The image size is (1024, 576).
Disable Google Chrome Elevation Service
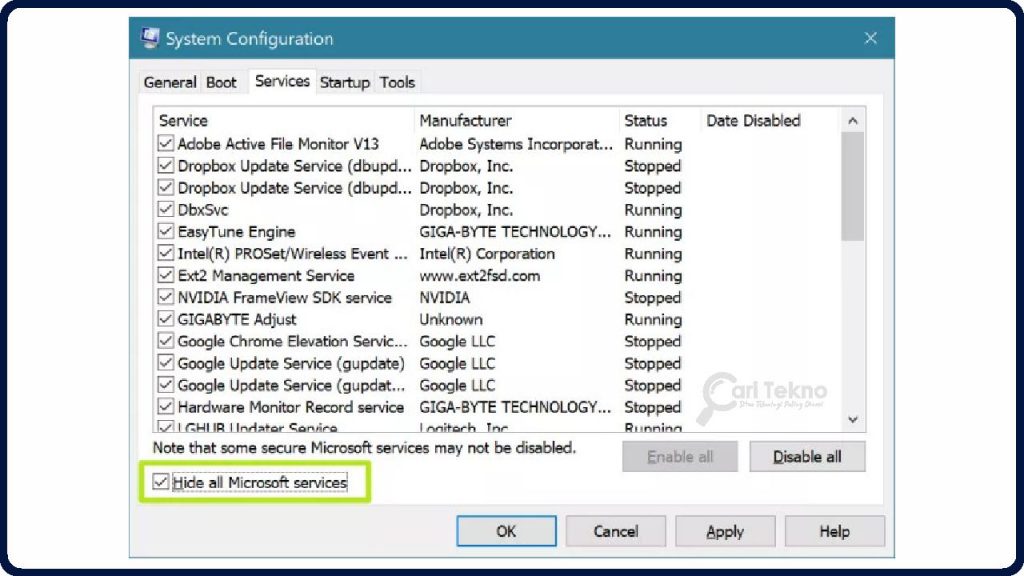click(x=166, y=341)
